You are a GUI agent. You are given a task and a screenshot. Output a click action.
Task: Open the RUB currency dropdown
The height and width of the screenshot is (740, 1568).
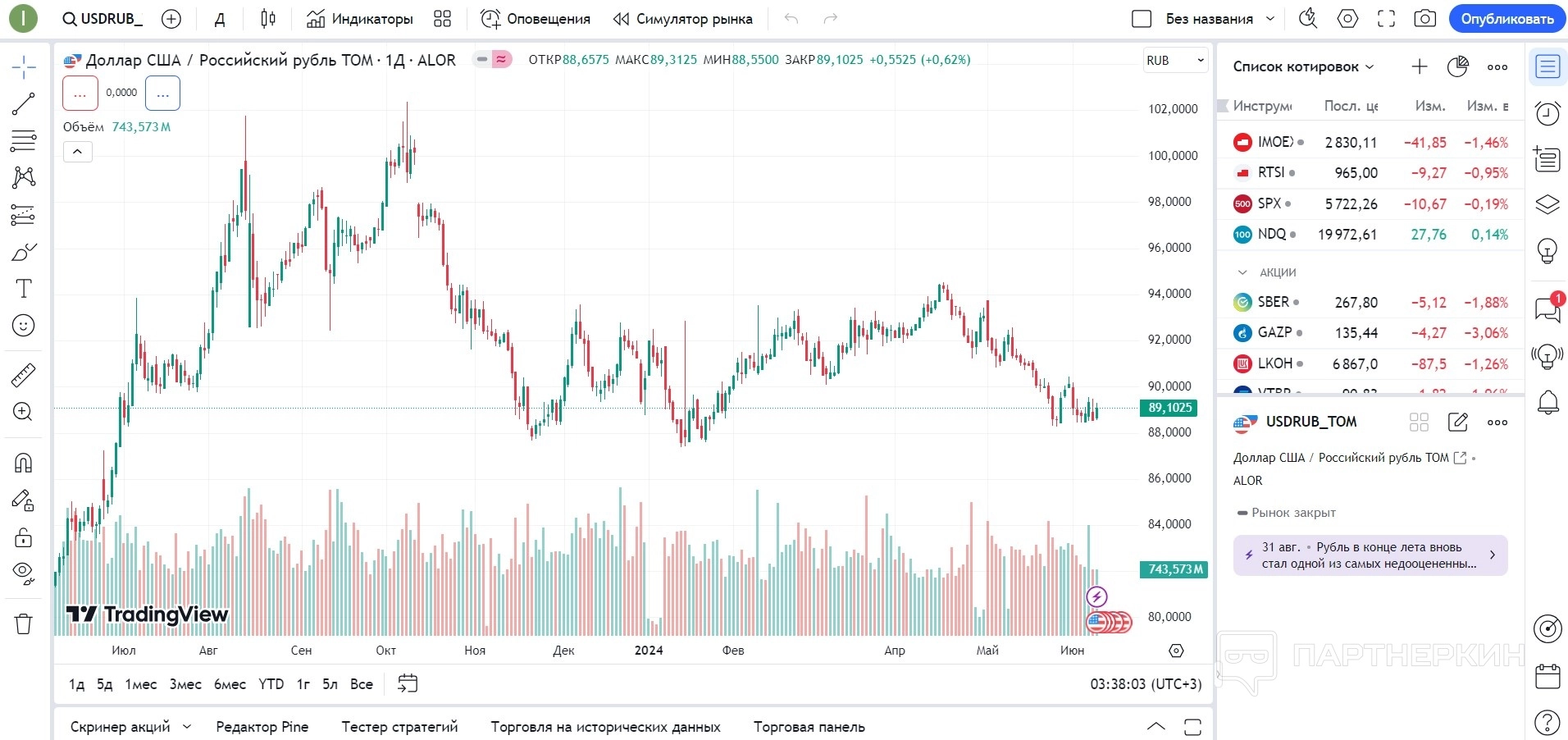click(1175, 60)
